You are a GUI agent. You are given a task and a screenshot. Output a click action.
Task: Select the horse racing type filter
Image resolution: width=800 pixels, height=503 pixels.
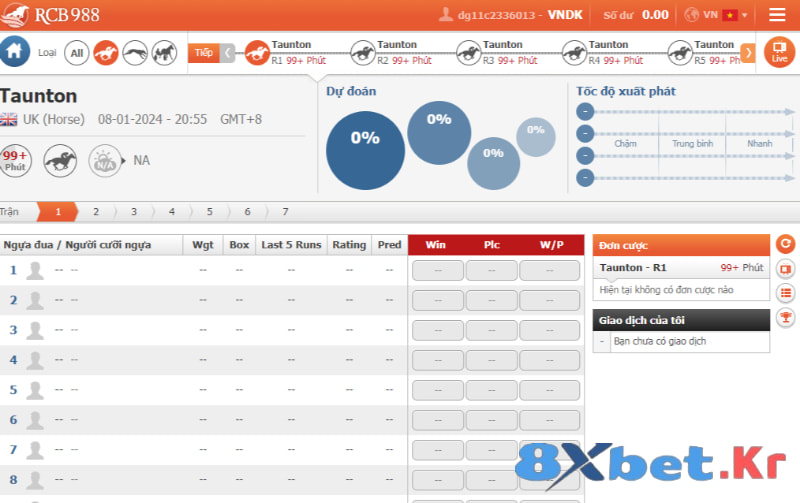click(x=106, y=52)
